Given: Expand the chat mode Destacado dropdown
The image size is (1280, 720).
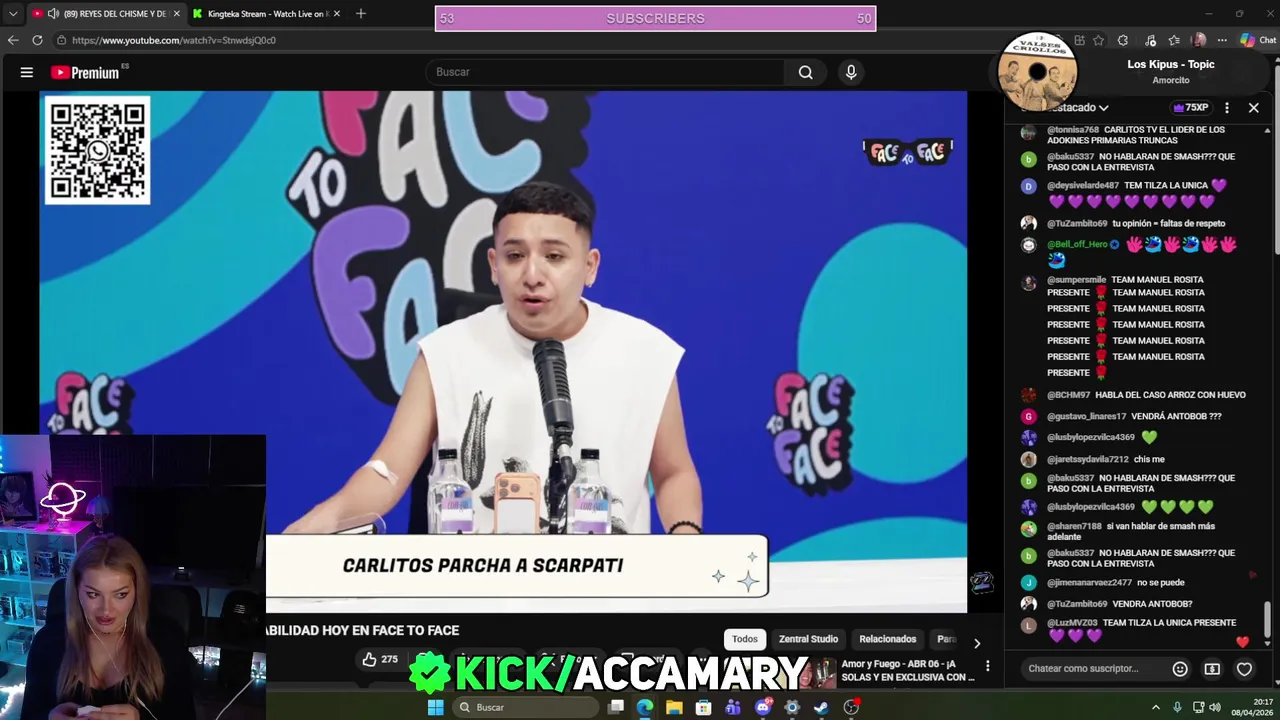Looking at the screenshot, I should [x=1078, y=107].
